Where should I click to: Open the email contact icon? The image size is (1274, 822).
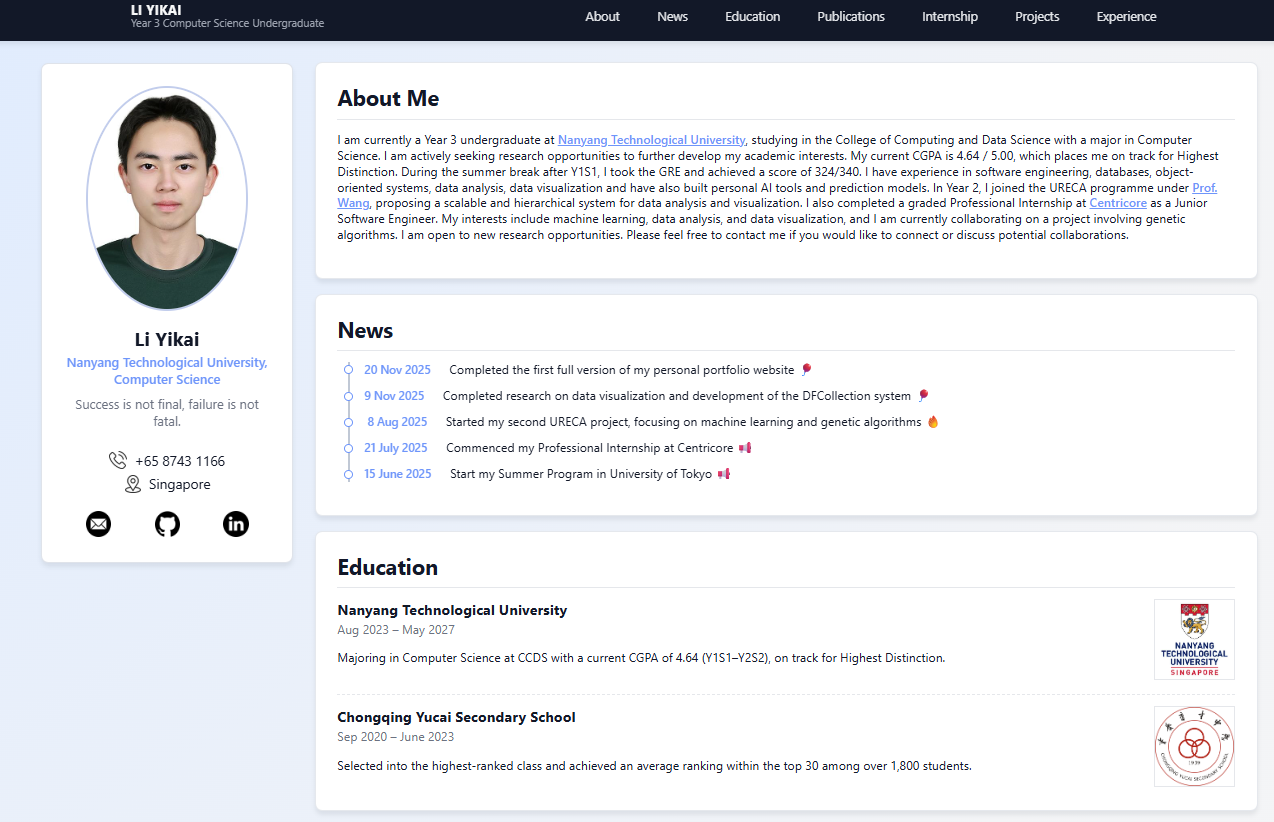[98, 523]
